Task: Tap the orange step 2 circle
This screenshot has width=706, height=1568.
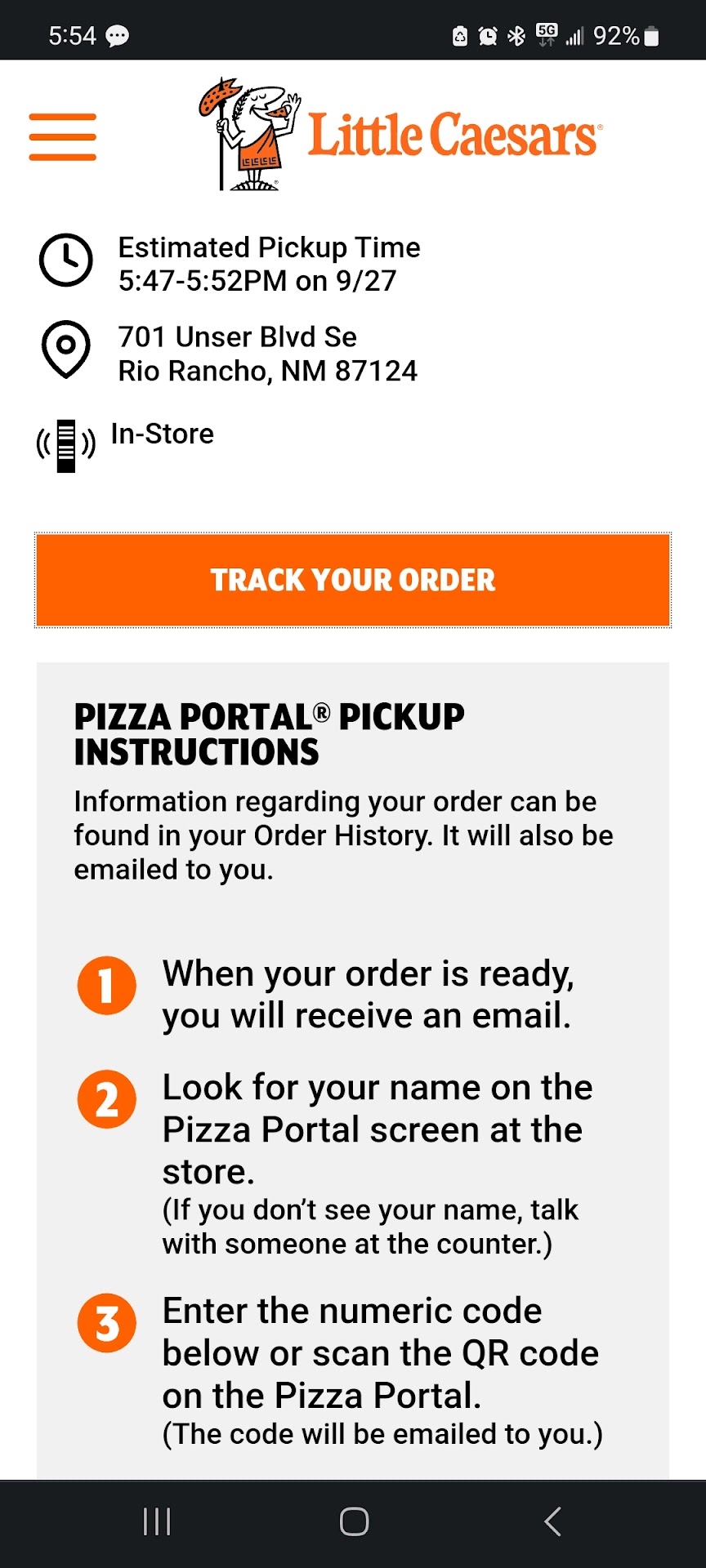Action: pyautogui.click(x=107, y=1099)
